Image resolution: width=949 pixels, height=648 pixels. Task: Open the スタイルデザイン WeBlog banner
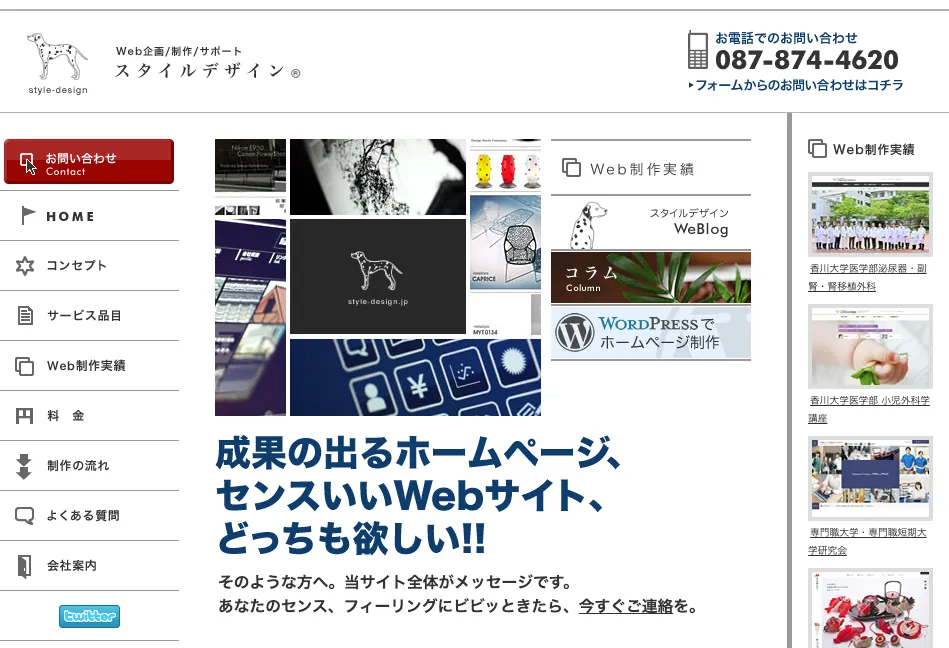(x=651, y=223)
